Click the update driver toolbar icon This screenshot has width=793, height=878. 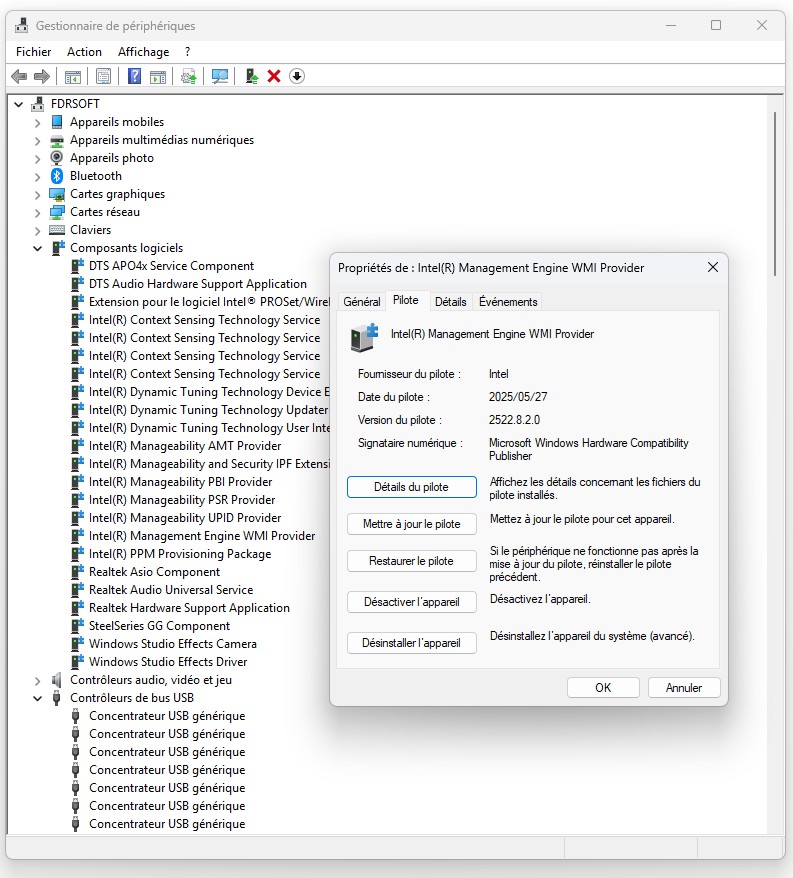(x=252, y=76)
